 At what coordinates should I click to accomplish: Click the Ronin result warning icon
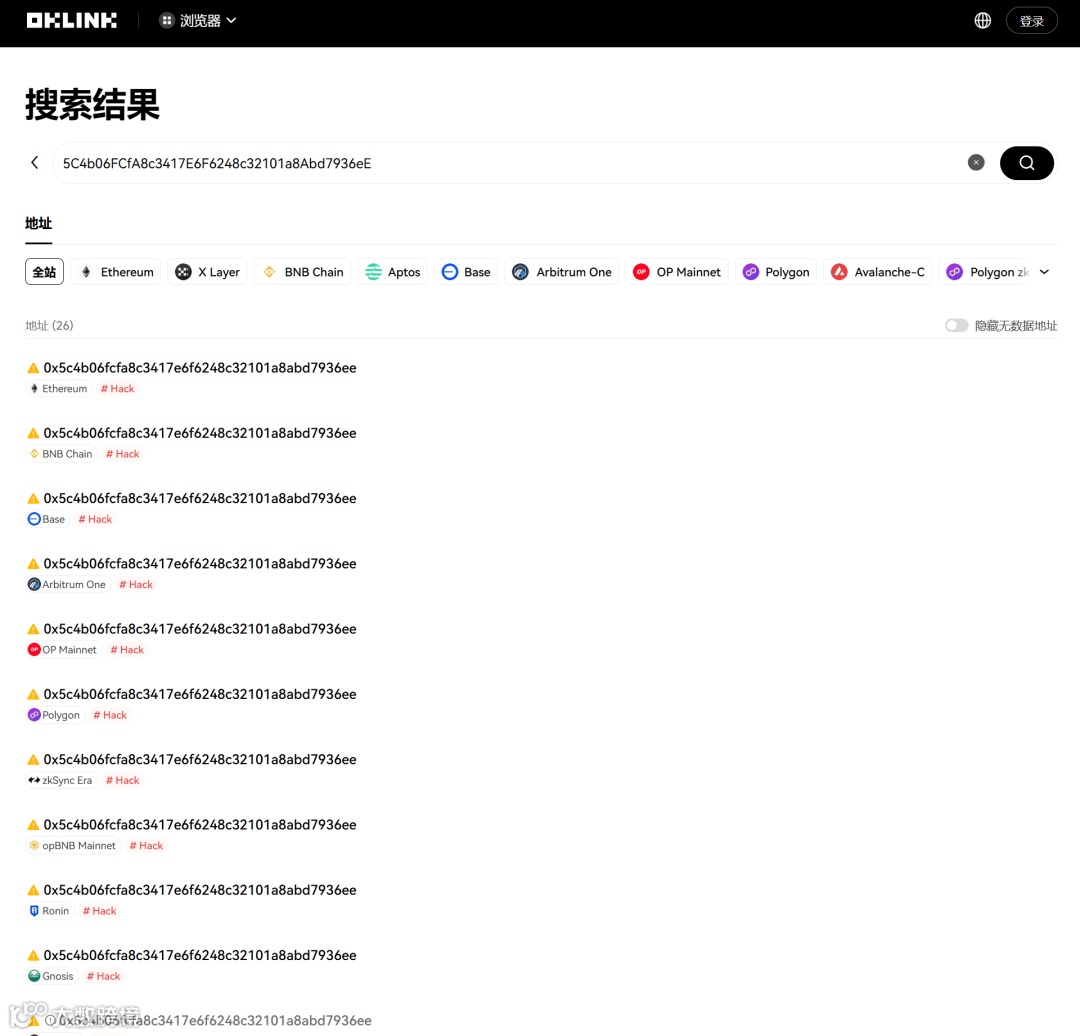33,890
